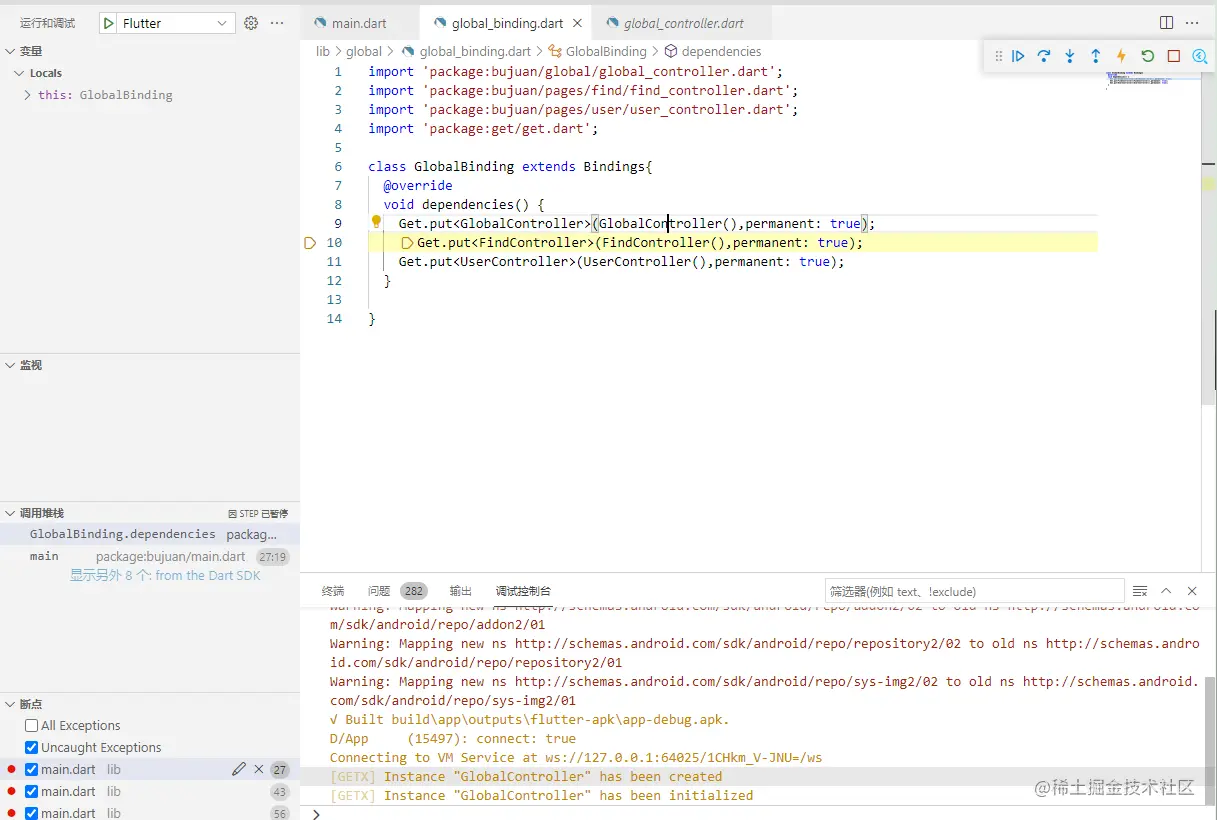Expand the this: GlobalBinding variable

click(x=27, y=95)
